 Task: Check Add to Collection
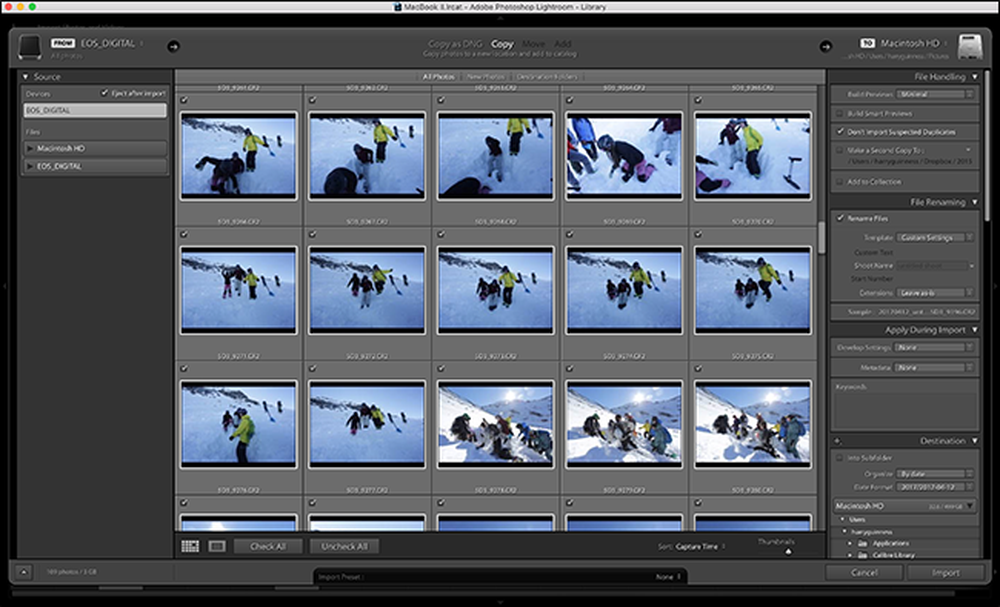(839, 182)
